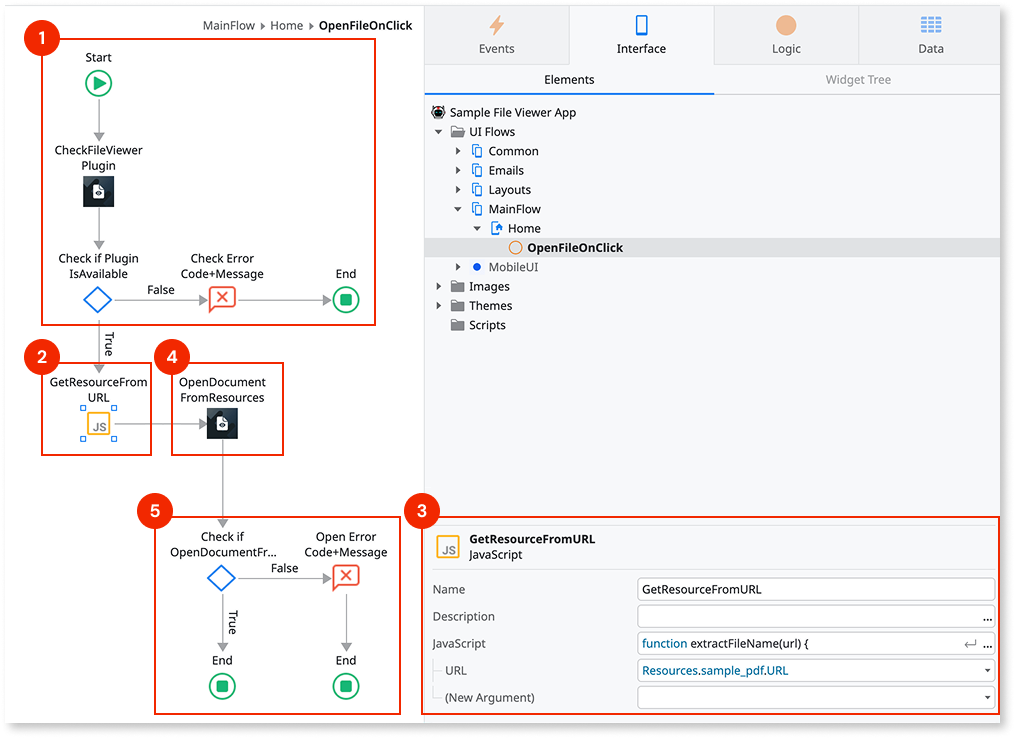Open the JavaScript code editor ellipsis button
The width and height of the screenshot is (1015, 738).
[986, 643]
